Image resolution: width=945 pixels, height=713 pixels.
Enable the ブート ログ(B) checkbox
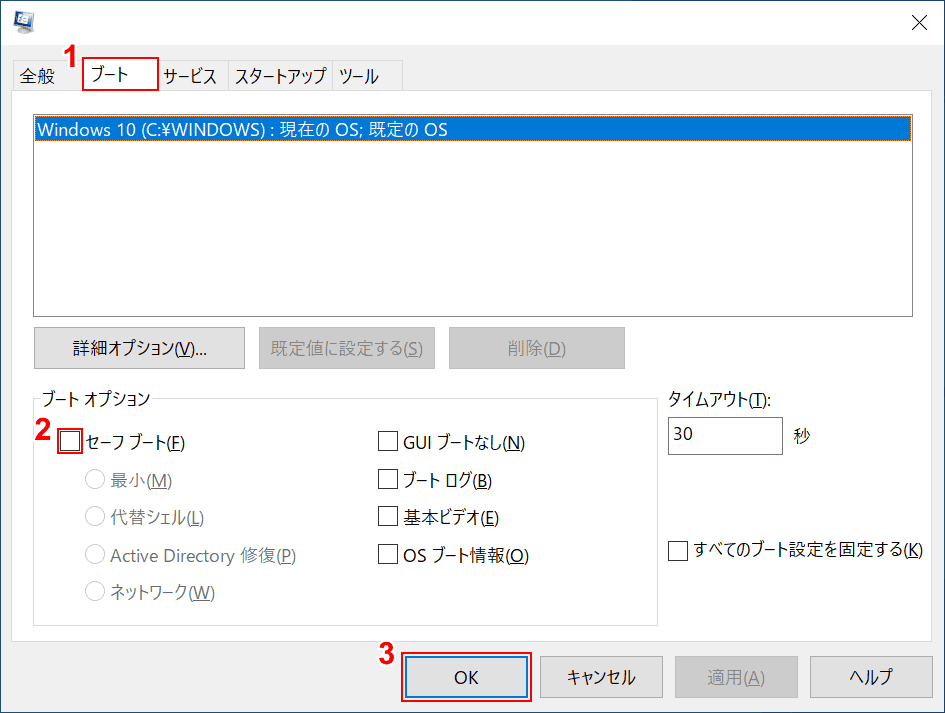pos(388,479)
